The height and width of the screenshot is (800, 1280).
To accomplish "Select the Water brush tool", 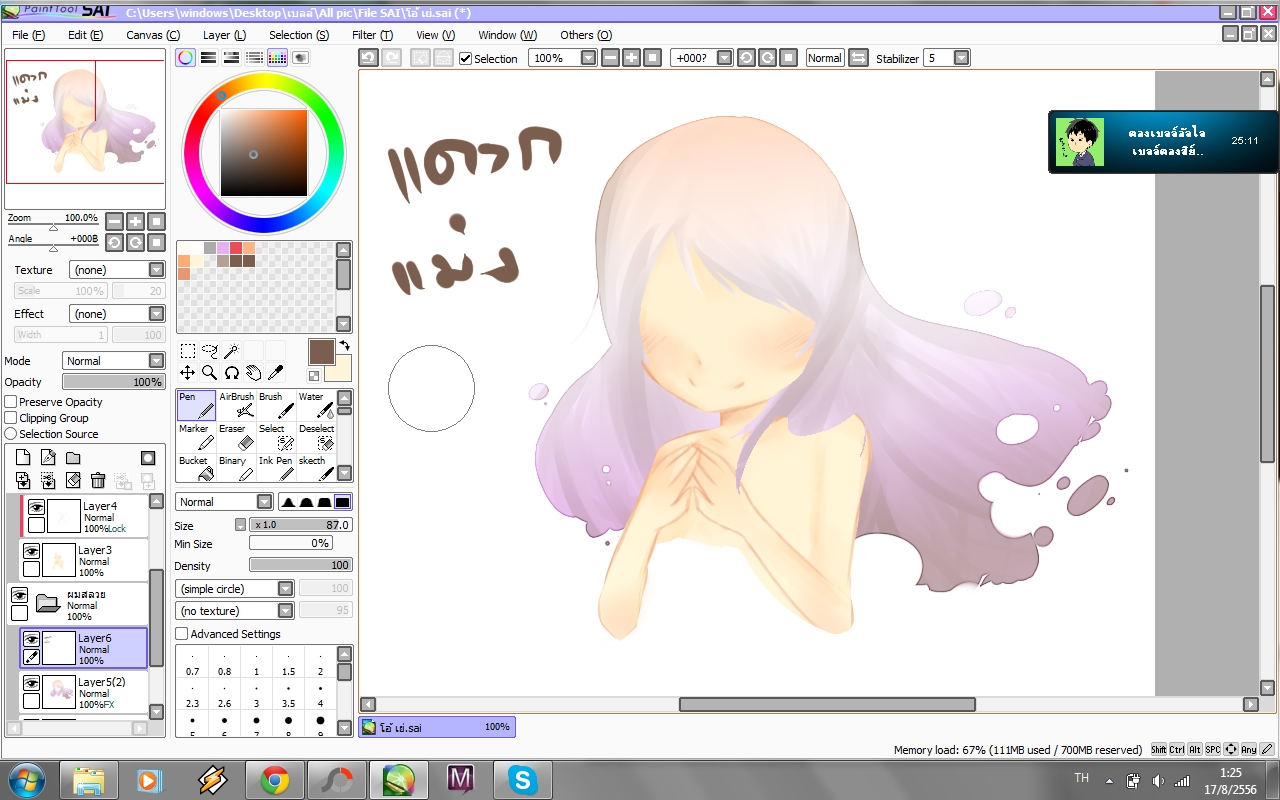I will (316, 405).
